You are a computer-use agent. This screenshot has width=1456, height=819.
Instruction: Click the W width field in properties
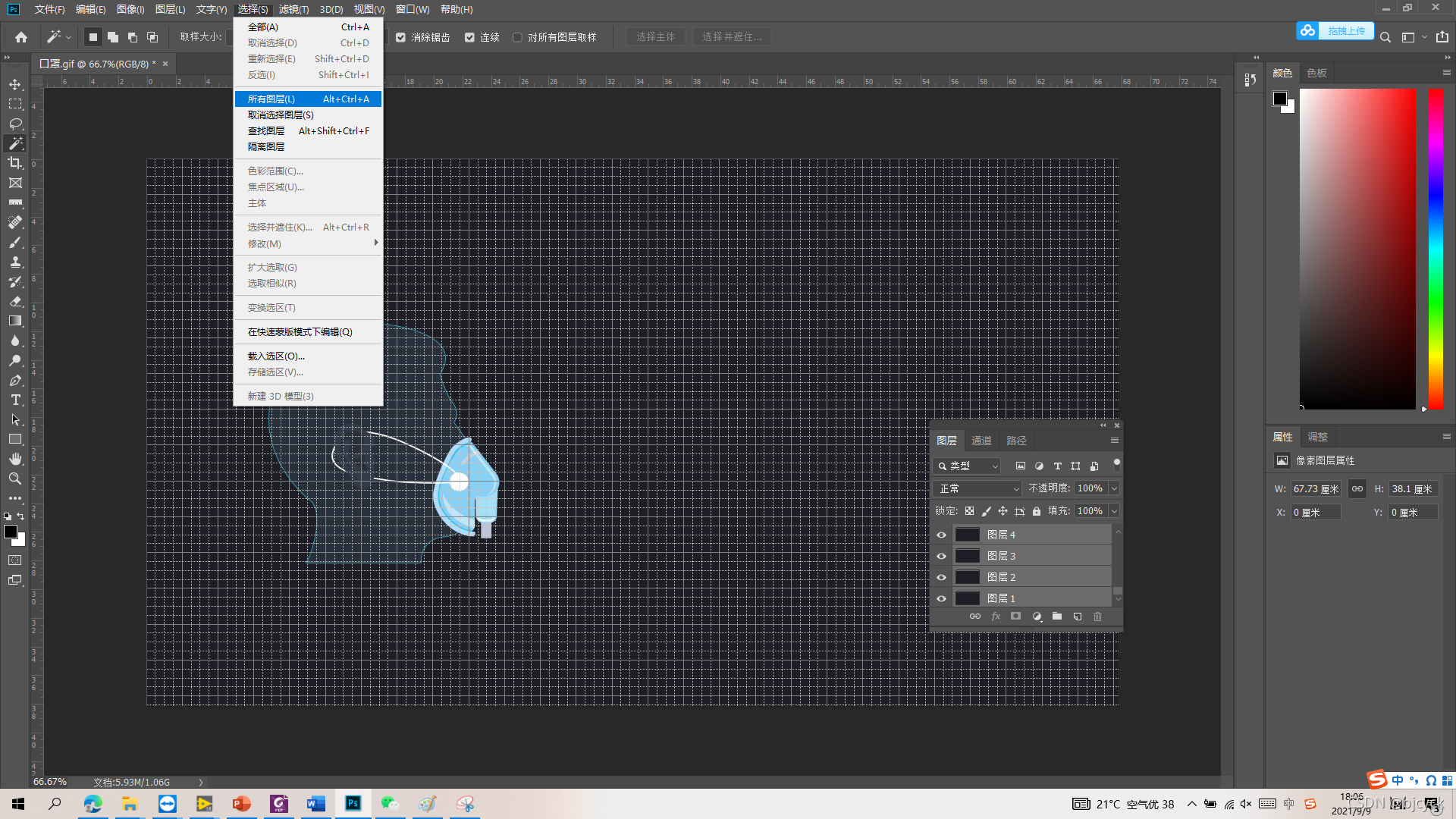1316,489
